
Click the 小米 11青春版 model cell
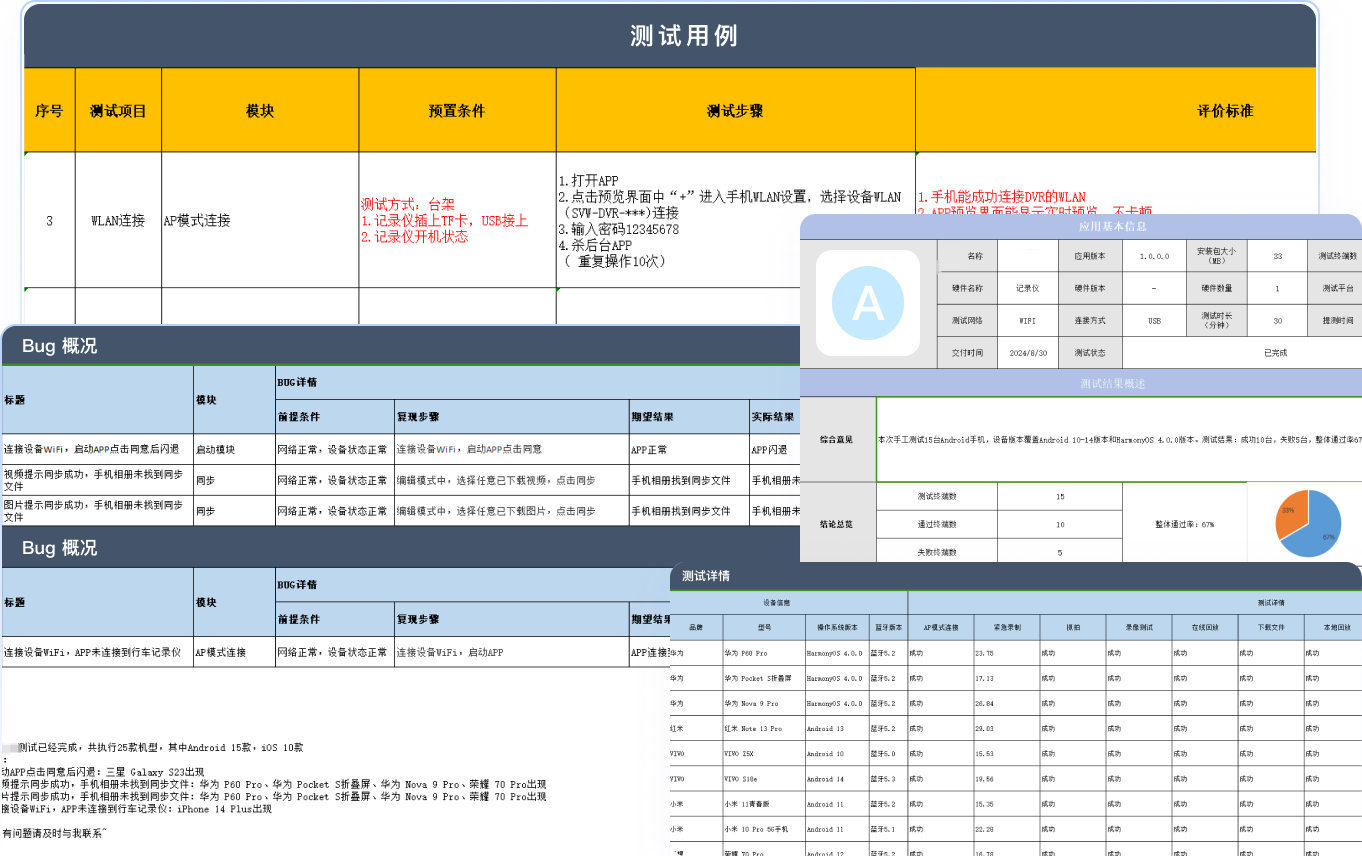pyautogui.click(x=764, y=803)
